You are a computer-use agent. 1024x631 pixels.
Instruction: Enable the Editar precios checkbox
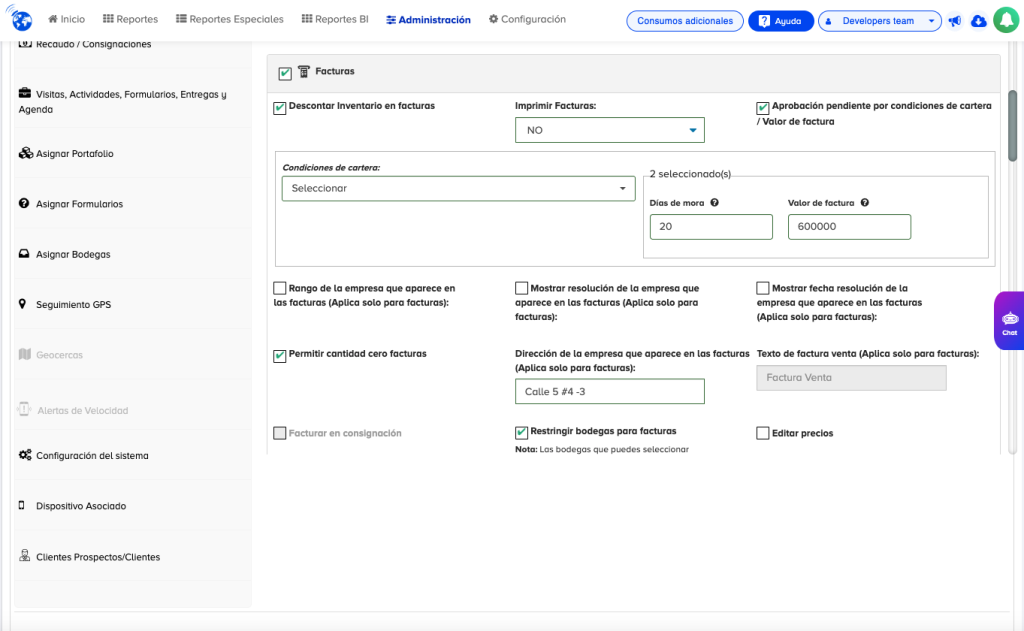coord(763,434)
